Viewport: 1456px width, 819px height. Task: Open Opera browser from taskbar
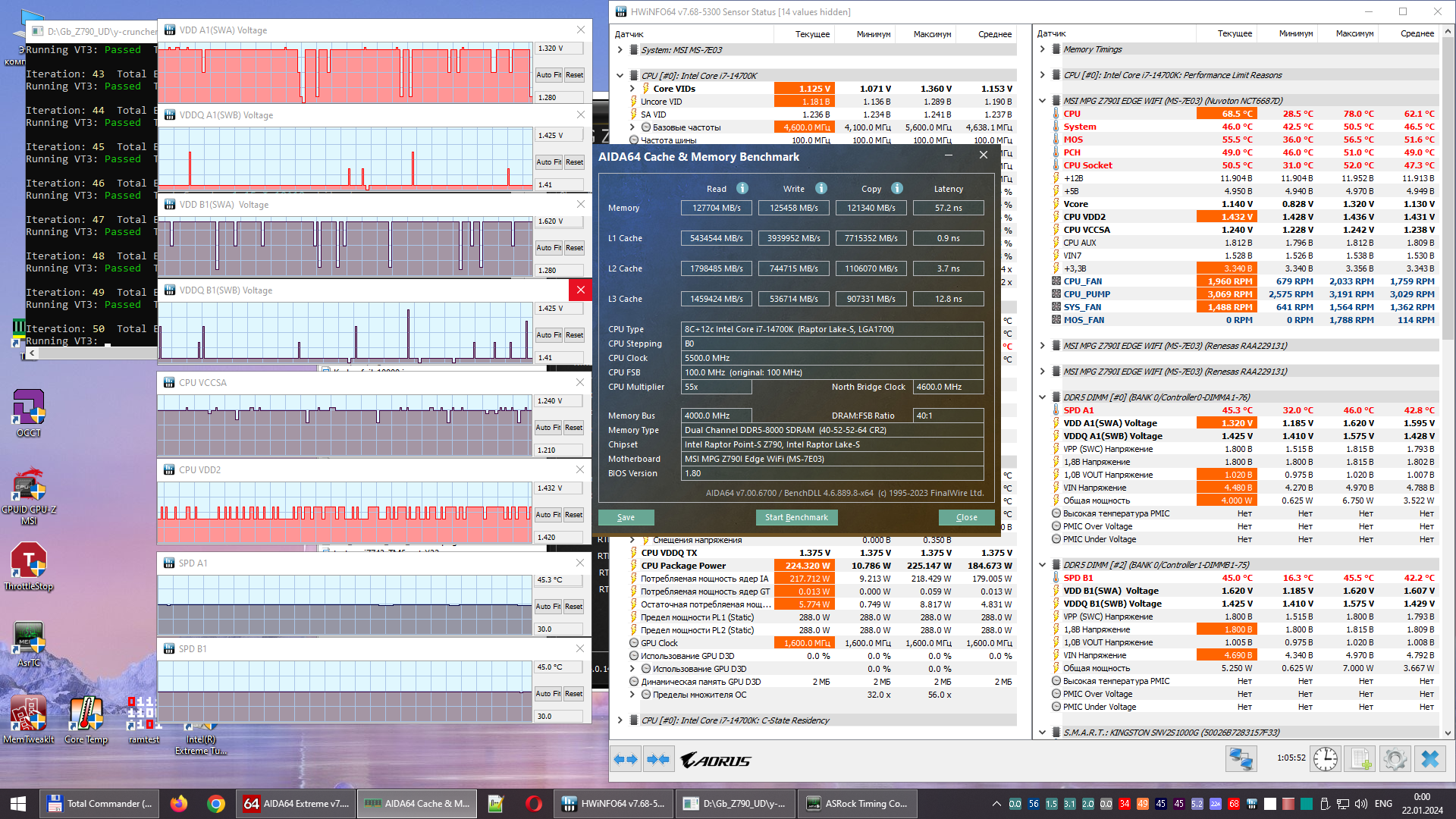pos(534,803)
